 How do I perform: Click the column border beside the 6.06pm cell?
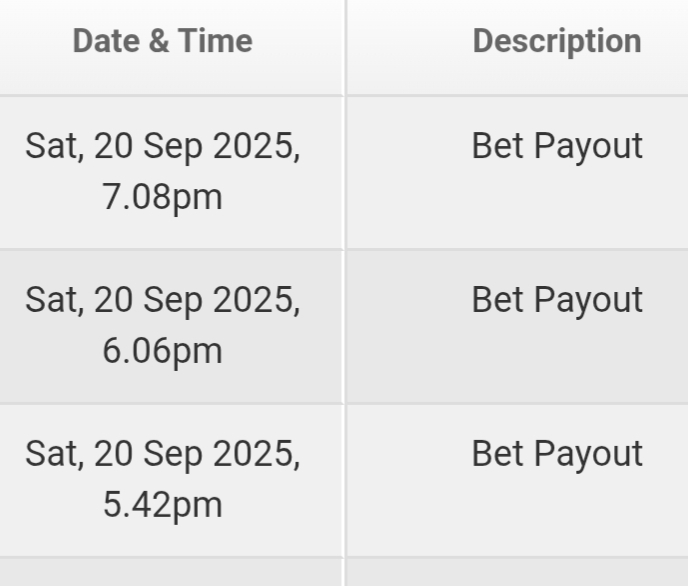(345, 327)
